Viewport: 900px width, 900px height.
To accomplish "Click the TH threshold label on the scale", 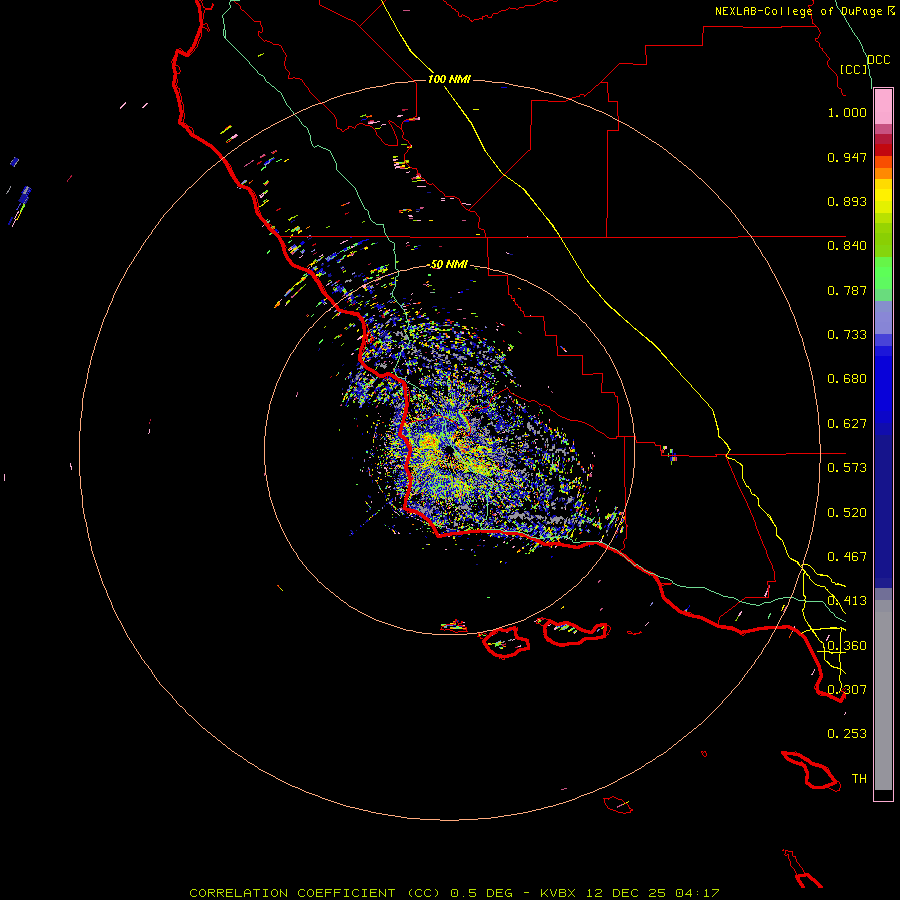I will [x=859, y=779].
